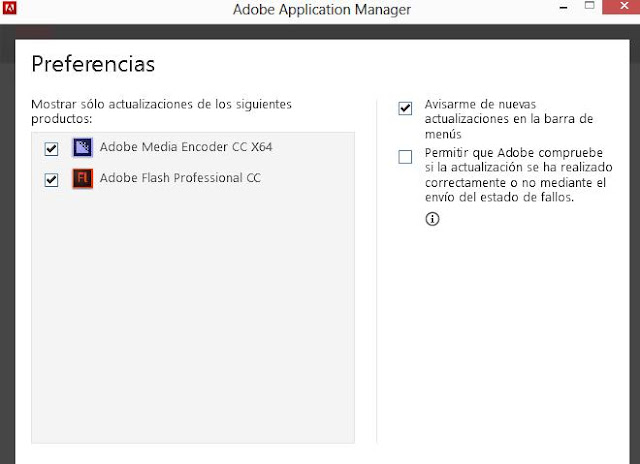Click the empty area of the products list
Image resolution: width=640 pixels, height=464 pixels.
tap(193, 320)
